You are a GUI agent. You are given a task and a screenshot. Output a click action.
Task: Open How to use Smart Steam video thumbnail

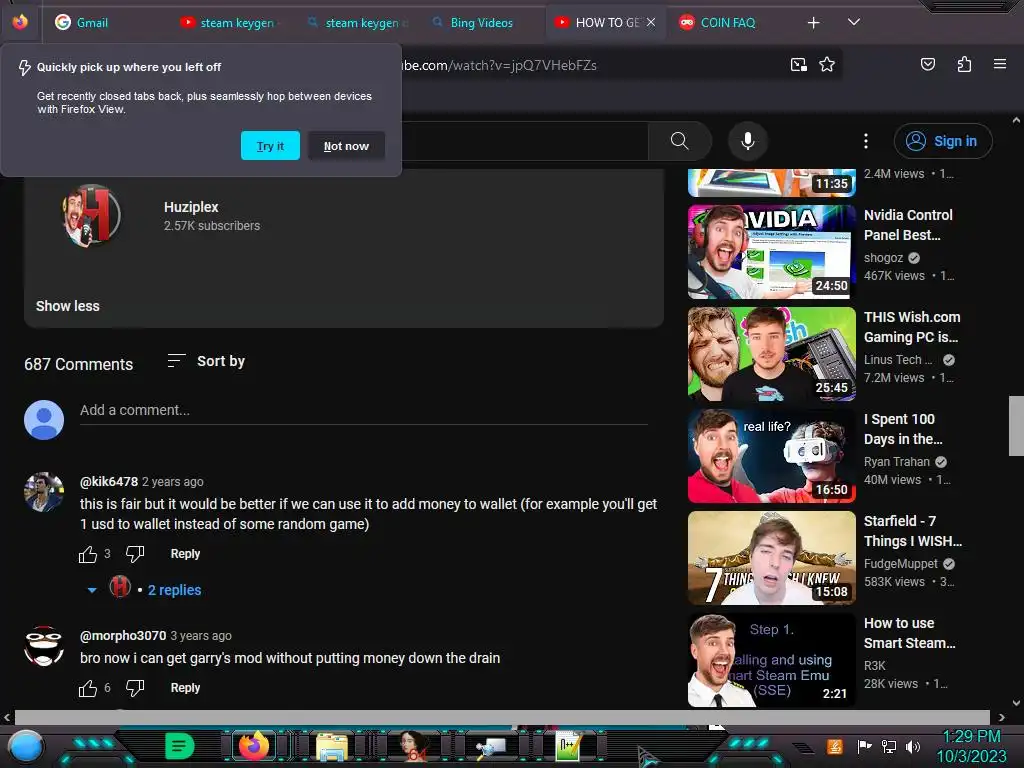771,660
